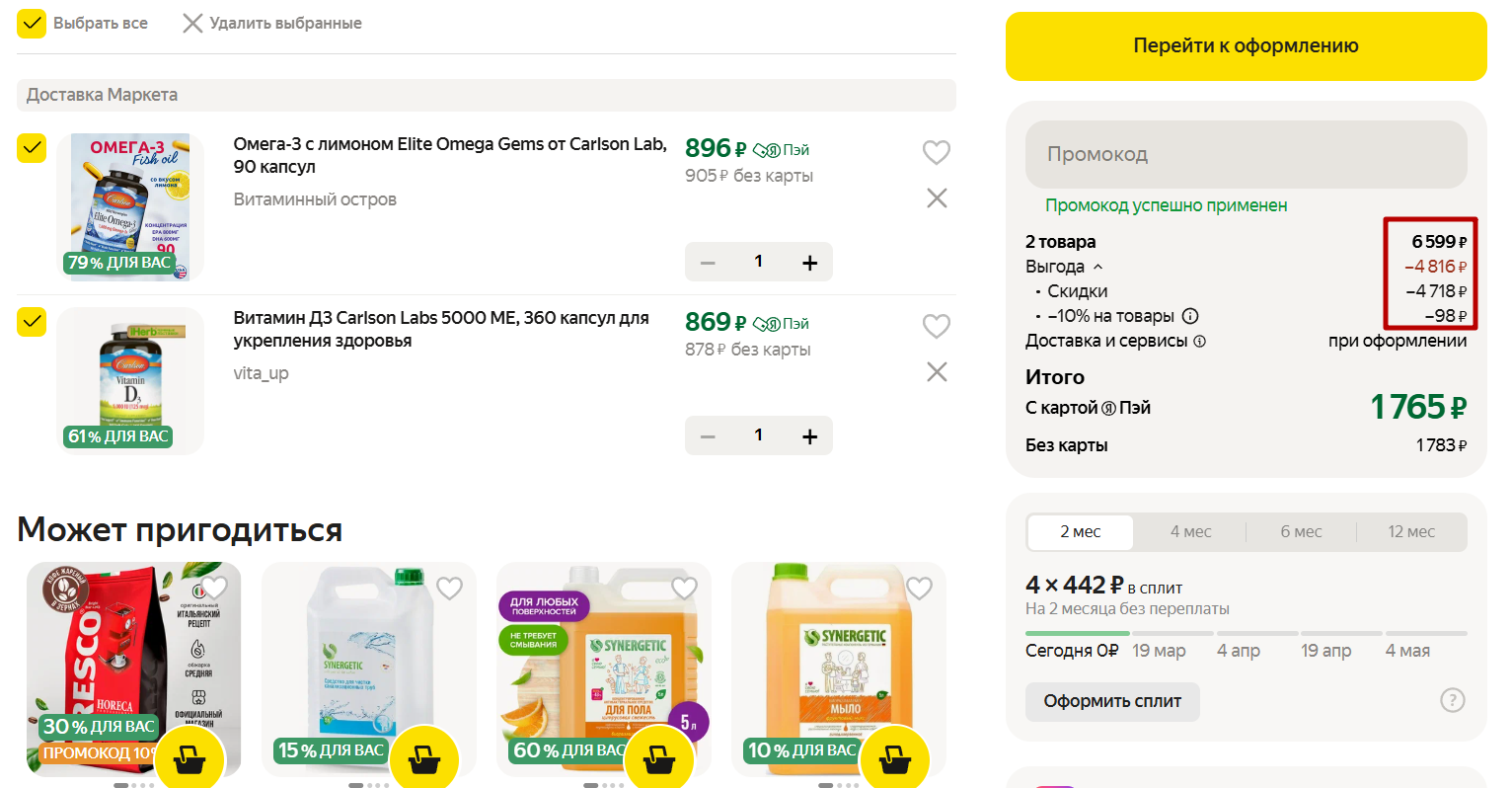Click 'Промокод успешно применен' message
The width and height of the screenshot is (1512, 788).
1166,205
